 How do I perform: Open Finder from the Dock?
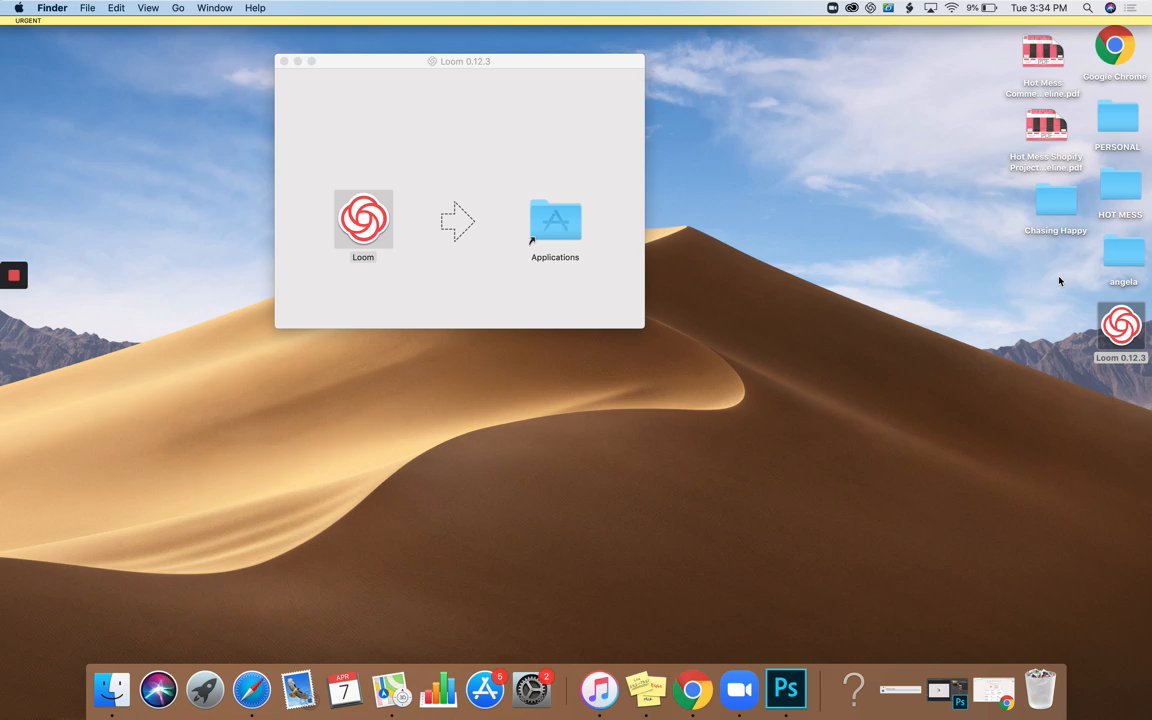pyautogui.click(x=112, y=690)
